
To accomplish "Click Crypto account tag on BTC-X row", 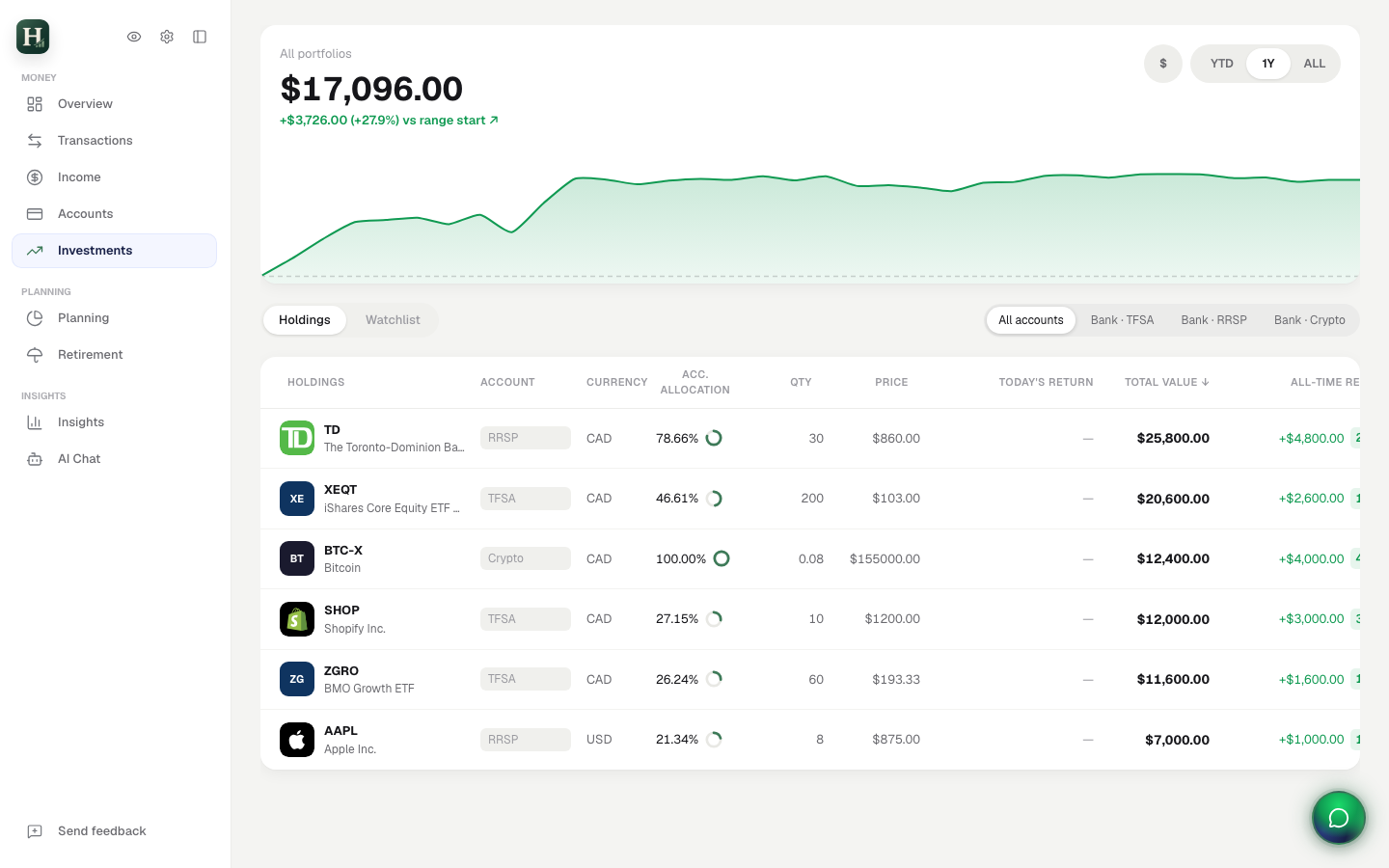I will click(526, 558).
